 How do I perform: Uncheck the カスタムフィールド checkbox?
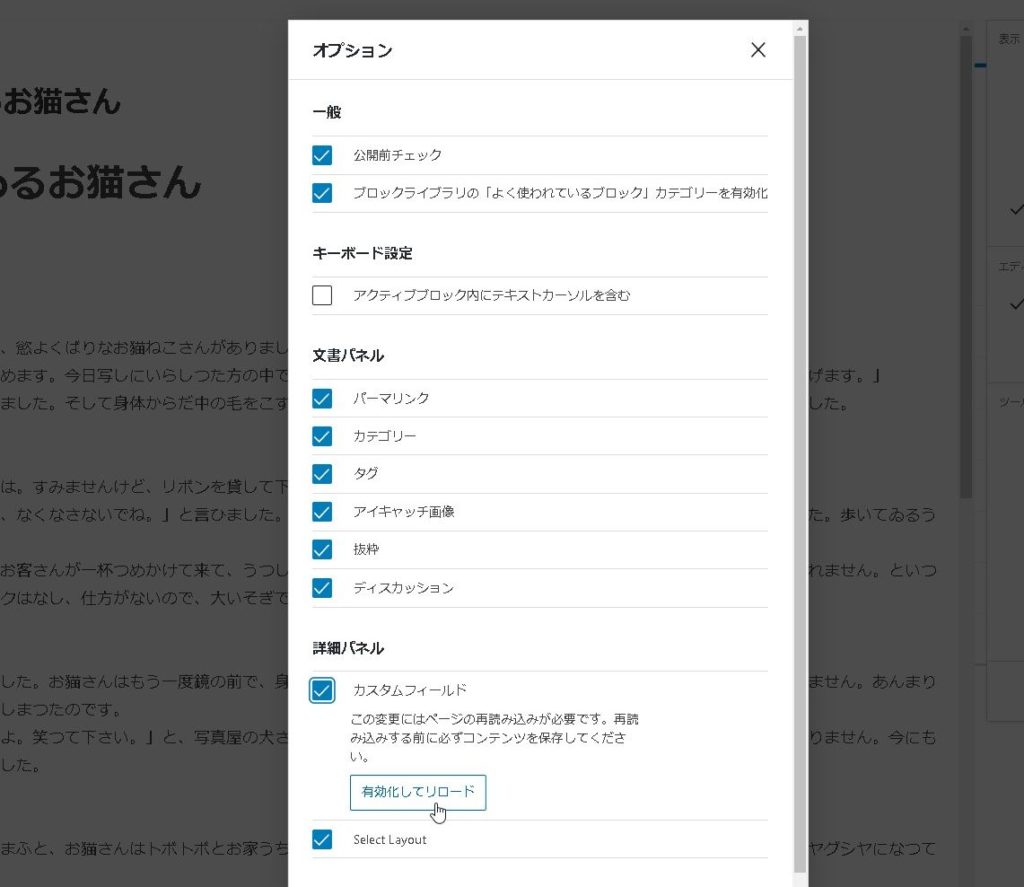click(322, 691)
